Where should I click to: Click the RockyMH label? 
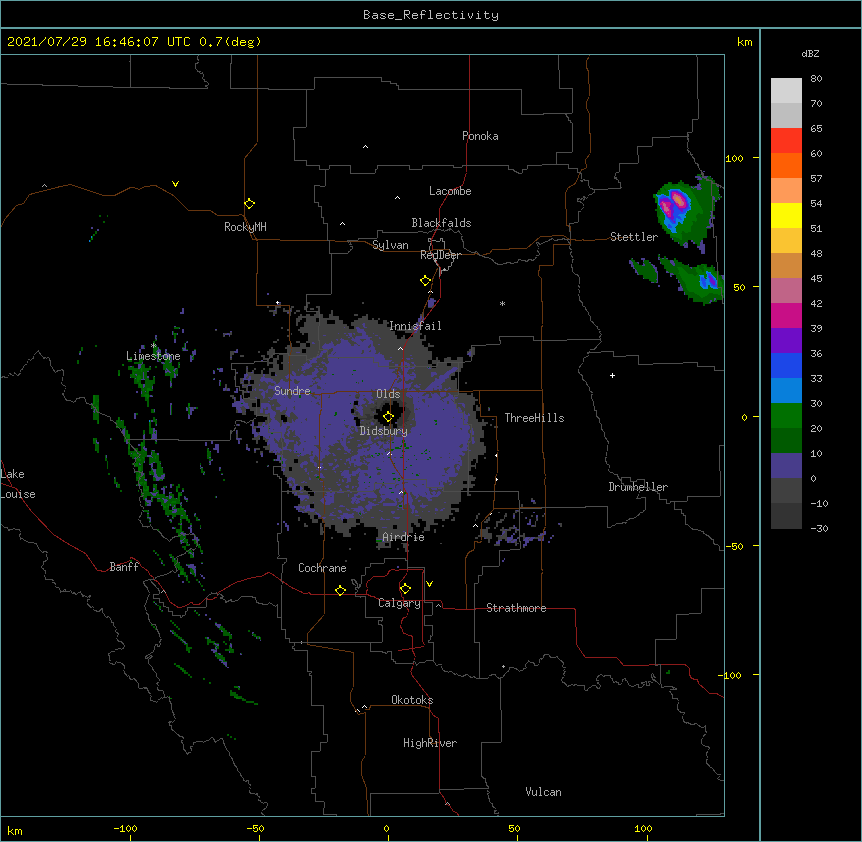(x=245, y=227)
